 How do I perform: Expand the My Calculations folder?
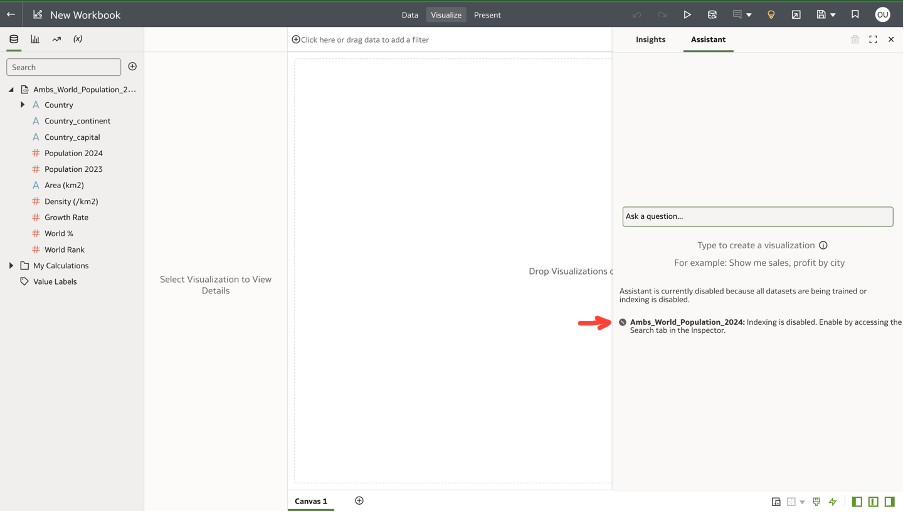[11, 265]
